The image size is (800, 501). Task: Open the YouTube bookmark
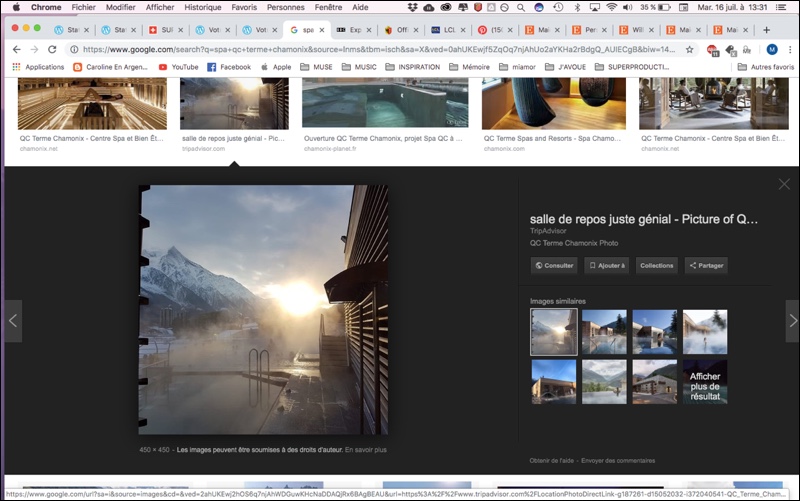point(178,67)
